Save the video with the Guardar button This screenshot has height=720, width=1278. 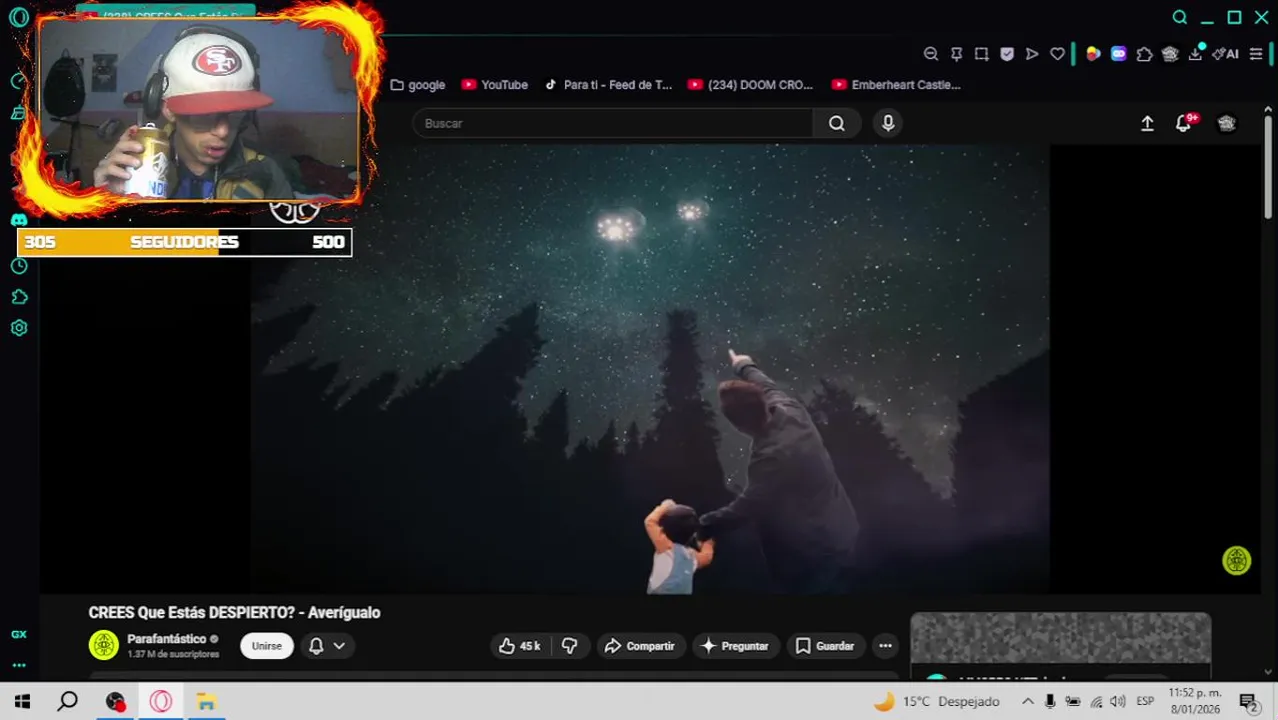(x=826, y=646)
